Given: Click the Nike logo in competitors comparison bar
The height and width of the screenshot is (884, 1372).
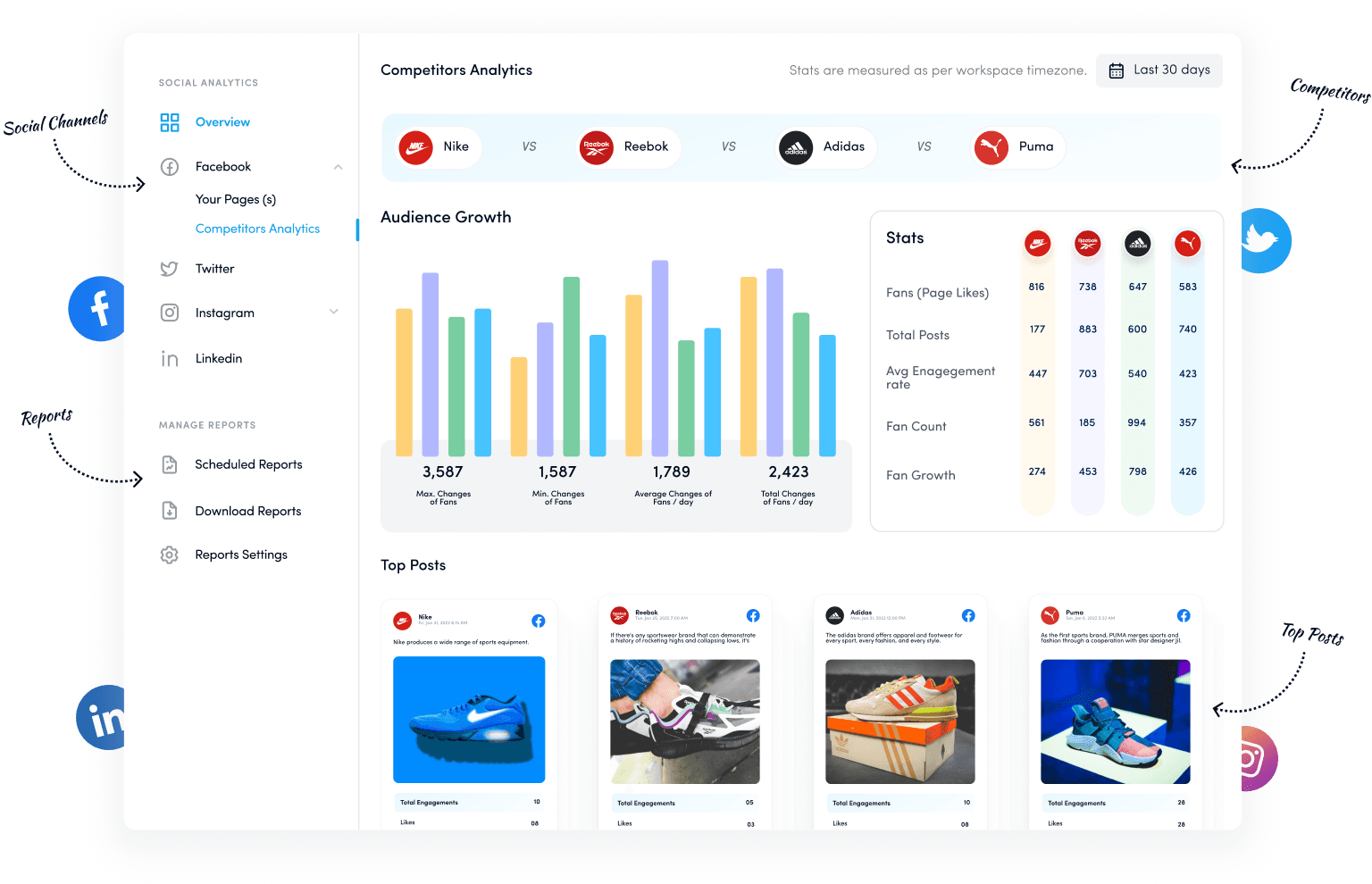Looking at the screenshot, I should (415, 147).
